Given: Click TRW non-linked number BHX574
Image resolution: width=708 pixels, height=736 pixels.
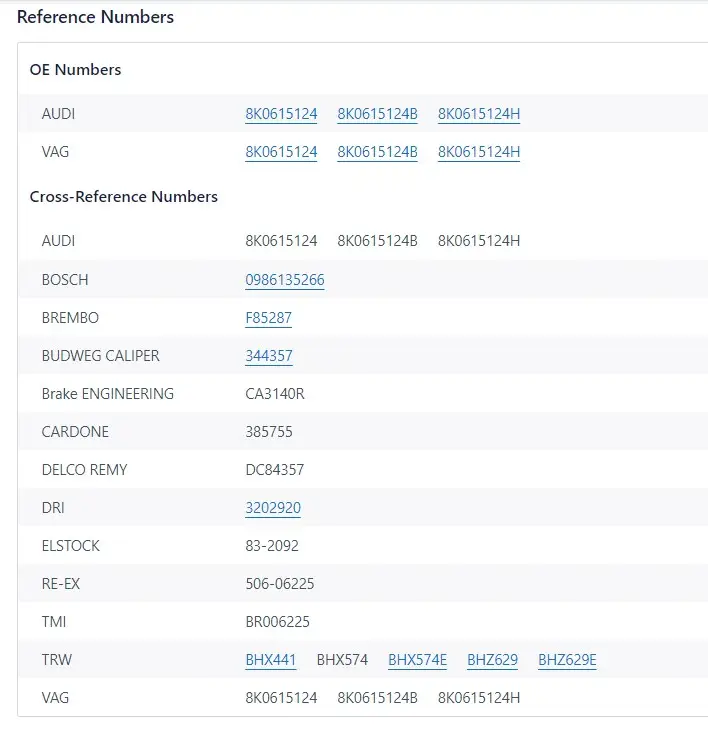Looking at the screenshot, I should click(342, 660).
